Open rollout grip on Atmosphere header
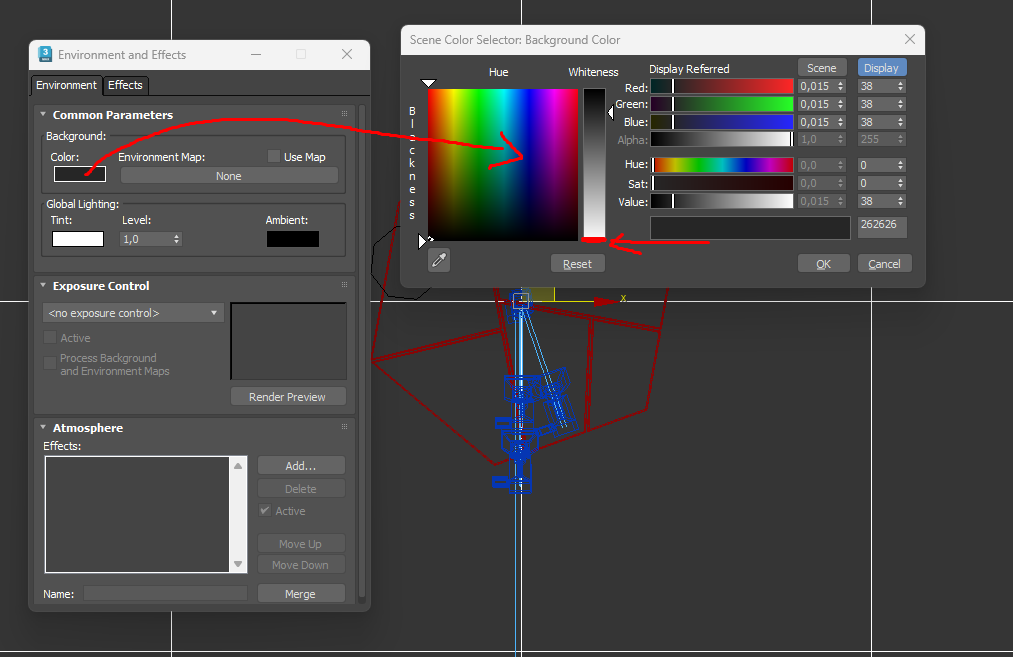1013x657 pixels. tap(344, 427)
